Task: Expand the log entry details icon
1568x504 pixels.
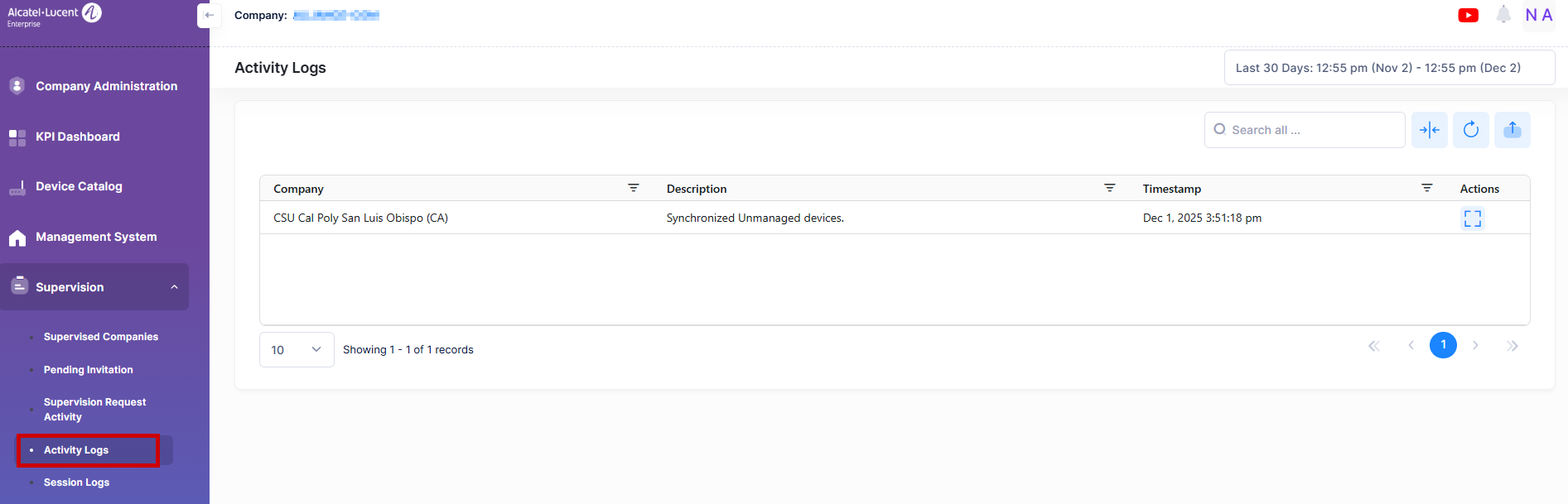Action: click(x=1472, y=218)
